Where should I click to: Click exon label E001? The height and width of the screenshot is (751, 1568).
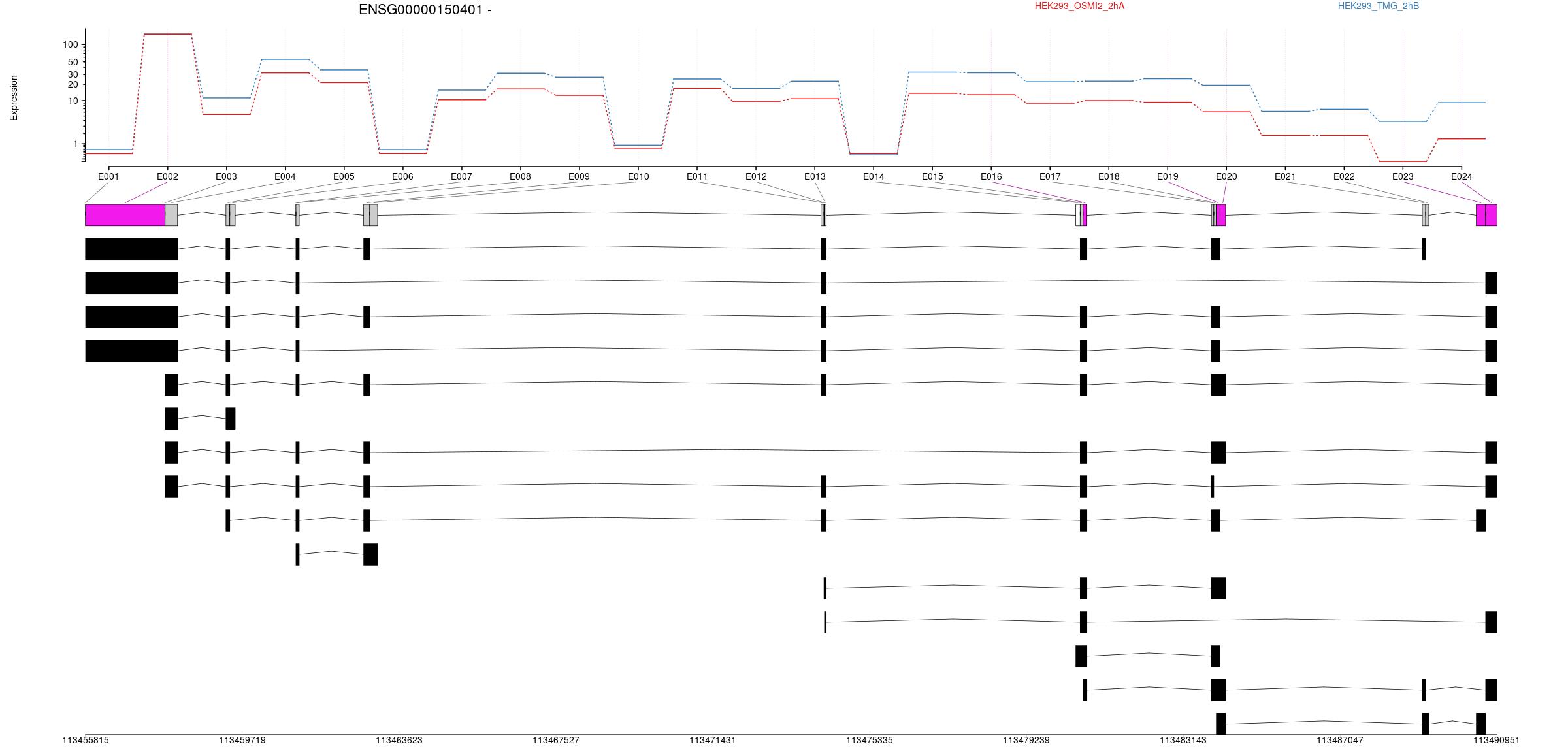108,176
